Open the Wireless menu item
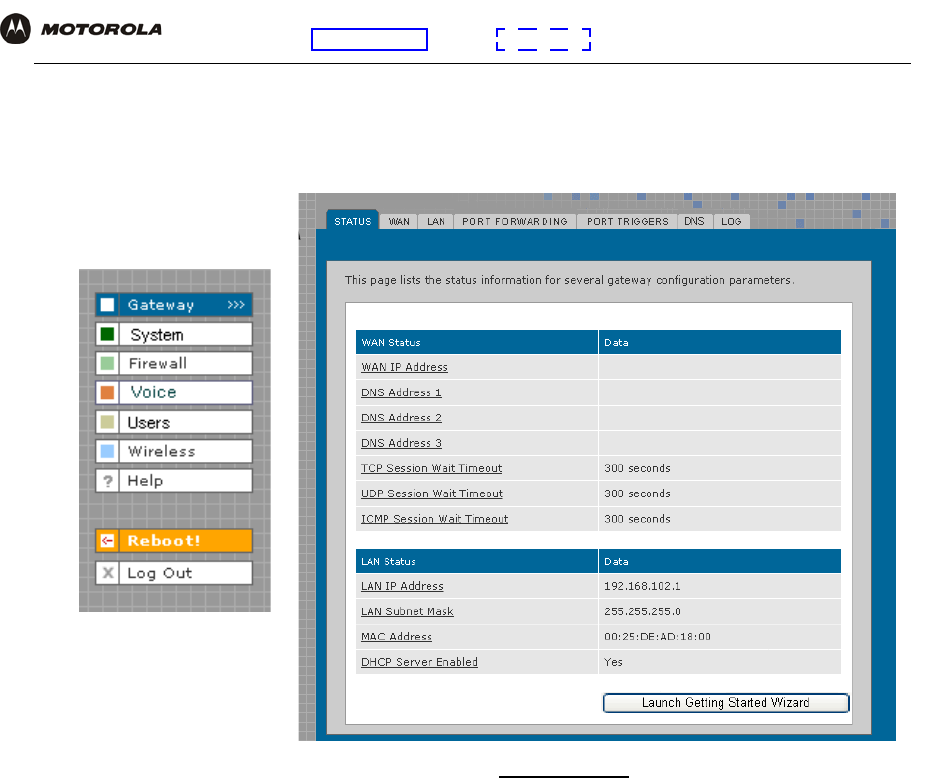Image resolution: width=940 pixels, height=778 pixels. 174,451
